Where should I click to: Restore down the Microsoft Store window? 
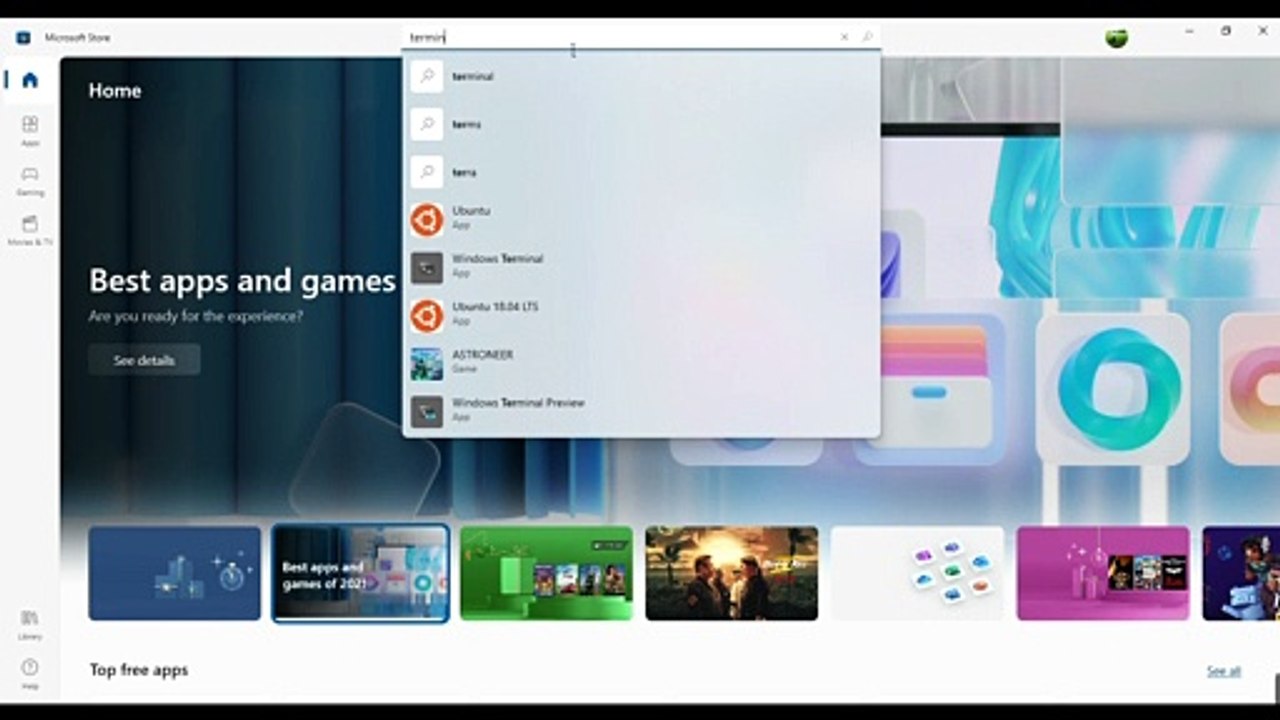point(1226,32)
